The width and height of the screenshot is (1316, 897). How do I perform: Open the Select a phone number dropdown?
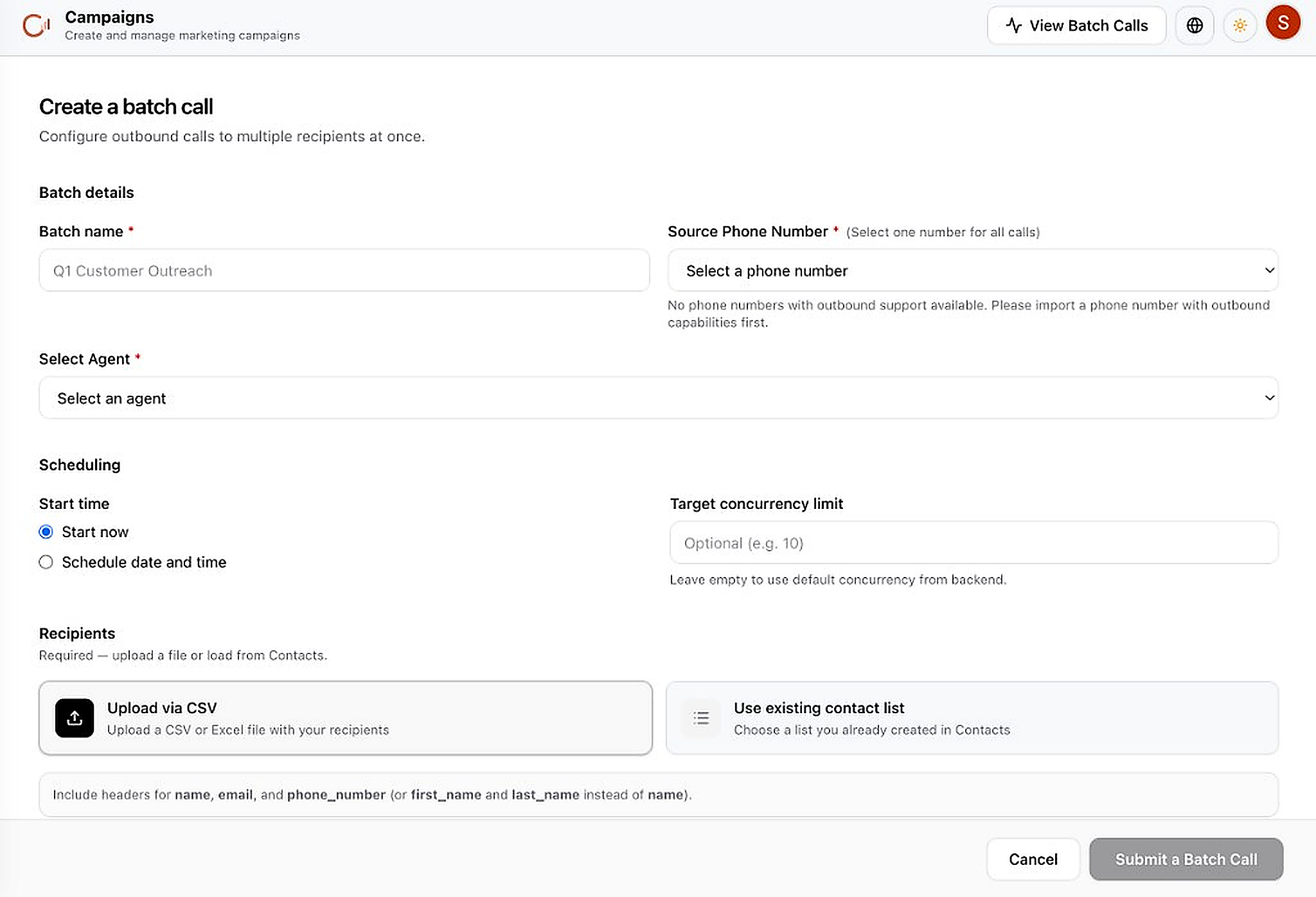click(973, 271)
